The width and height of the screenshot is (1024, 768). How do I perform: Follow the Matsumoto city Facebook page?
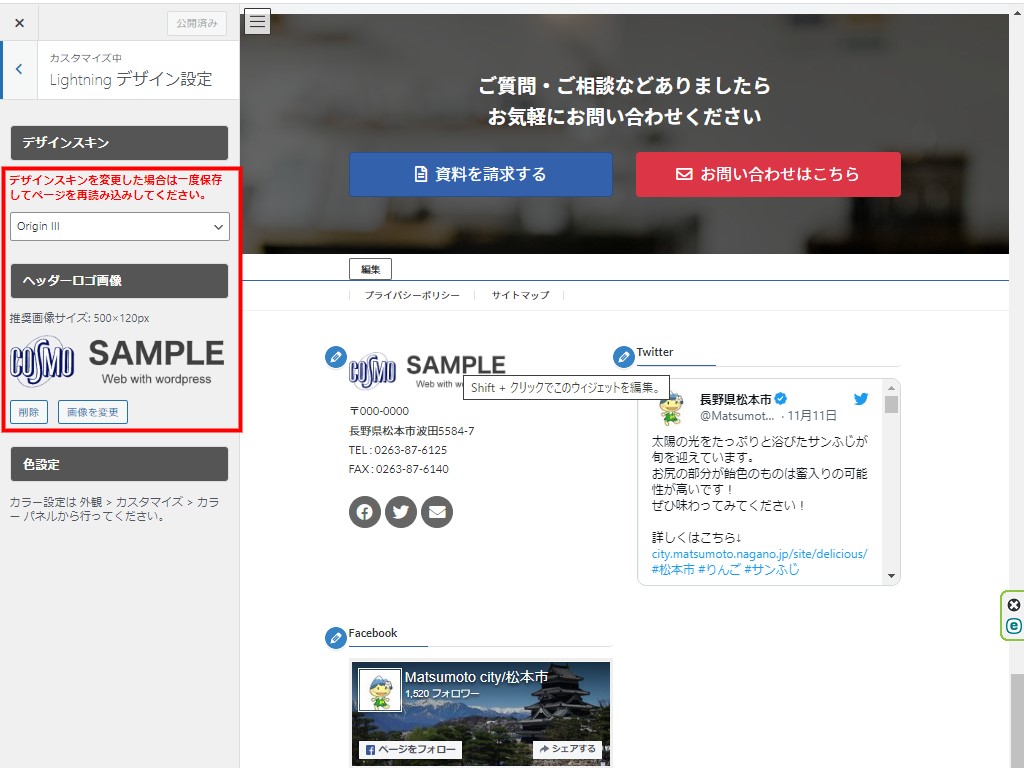408,749
